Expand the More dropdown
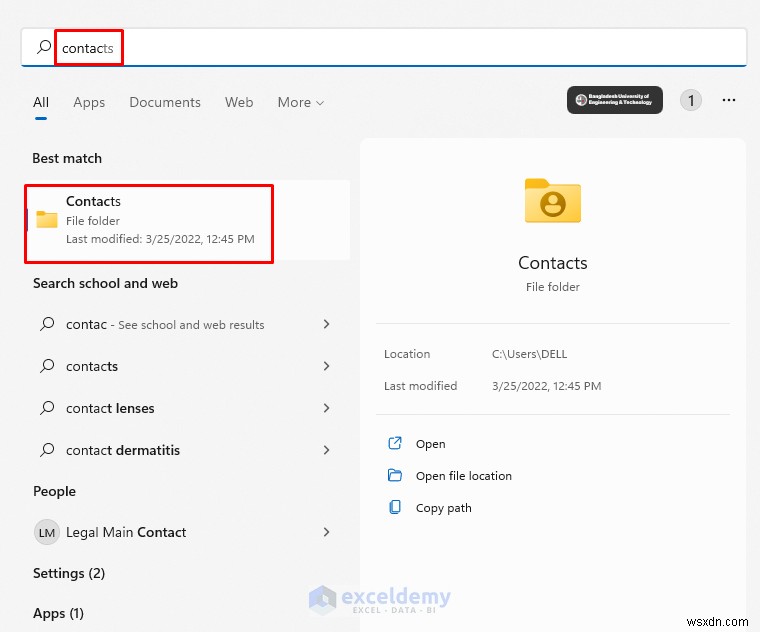 [x=301, y=102]
